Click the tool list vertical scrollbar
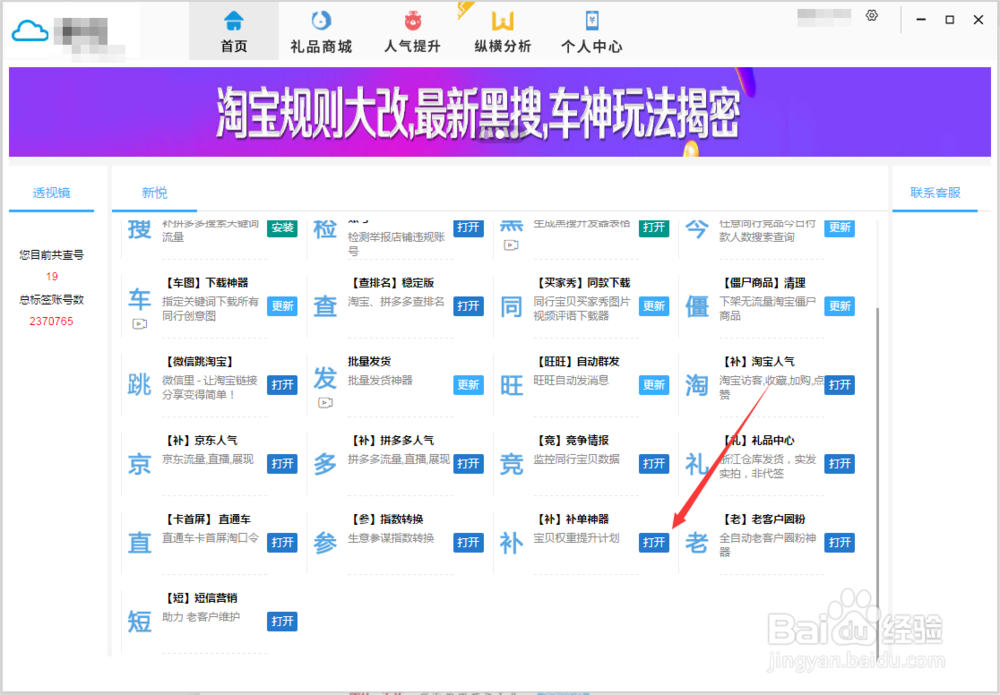 coord(877,481)
